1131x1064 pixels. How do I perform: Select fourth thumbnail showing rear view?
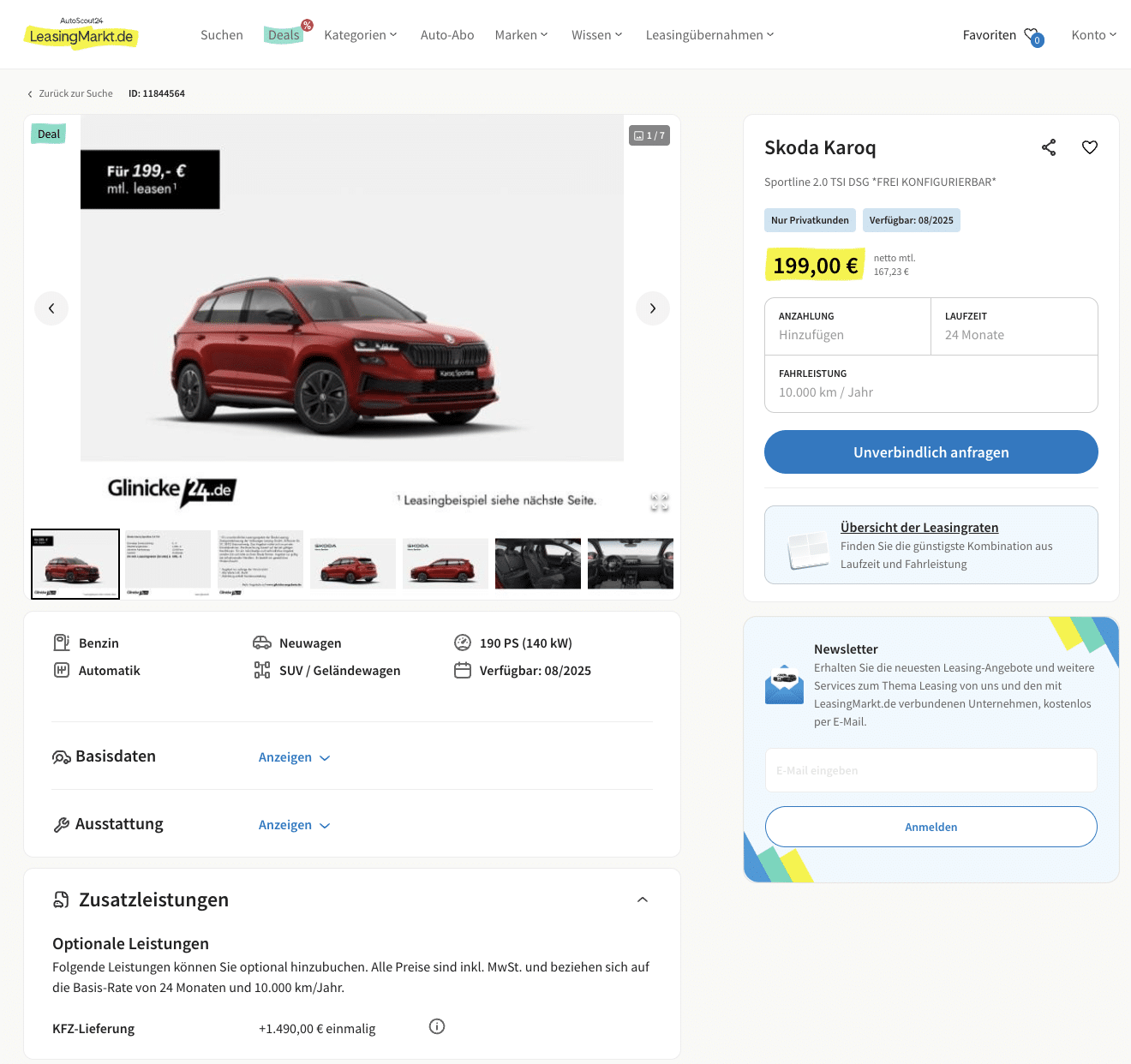click(x=353, y=564)
